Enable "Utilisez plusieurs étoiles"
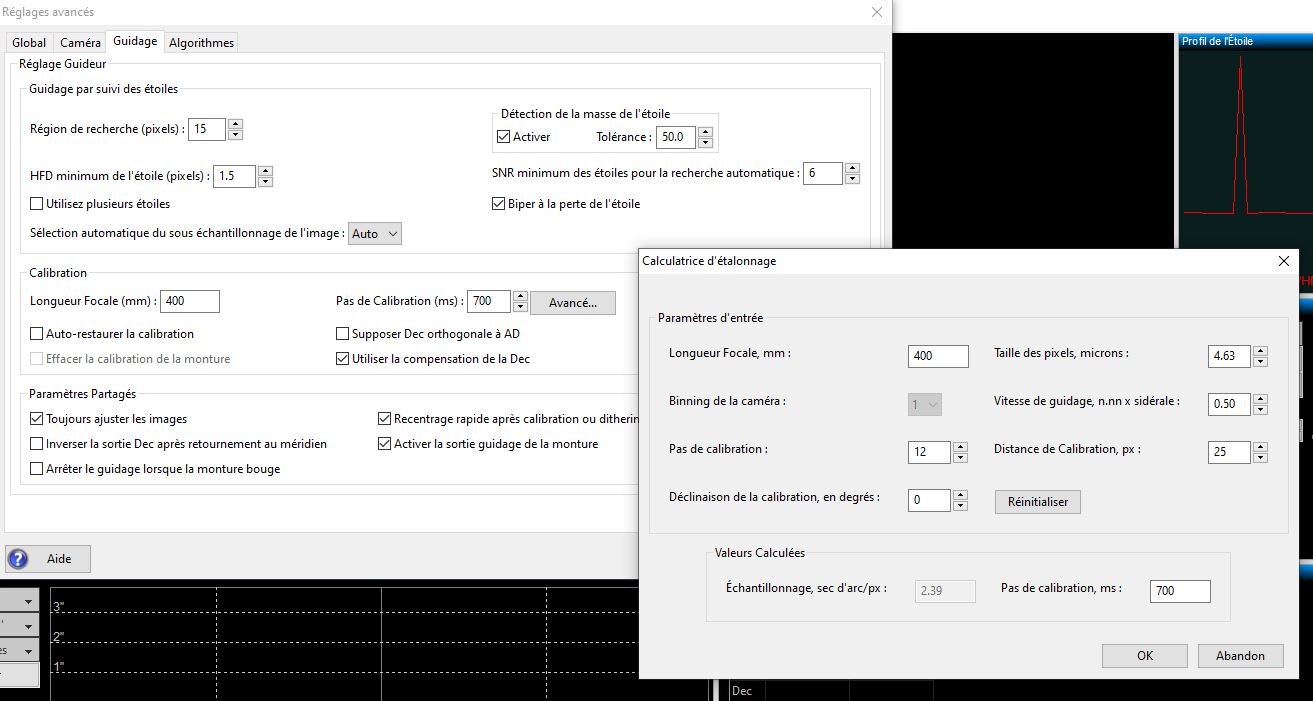The image size is (1313, 701). pos(37,204)
